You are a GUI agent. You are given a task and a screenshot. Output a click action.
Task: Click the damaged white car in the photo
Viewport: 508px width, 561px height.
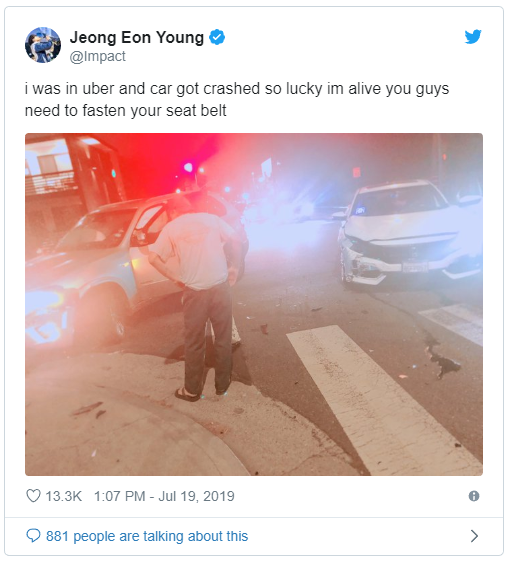coord(410,233)
